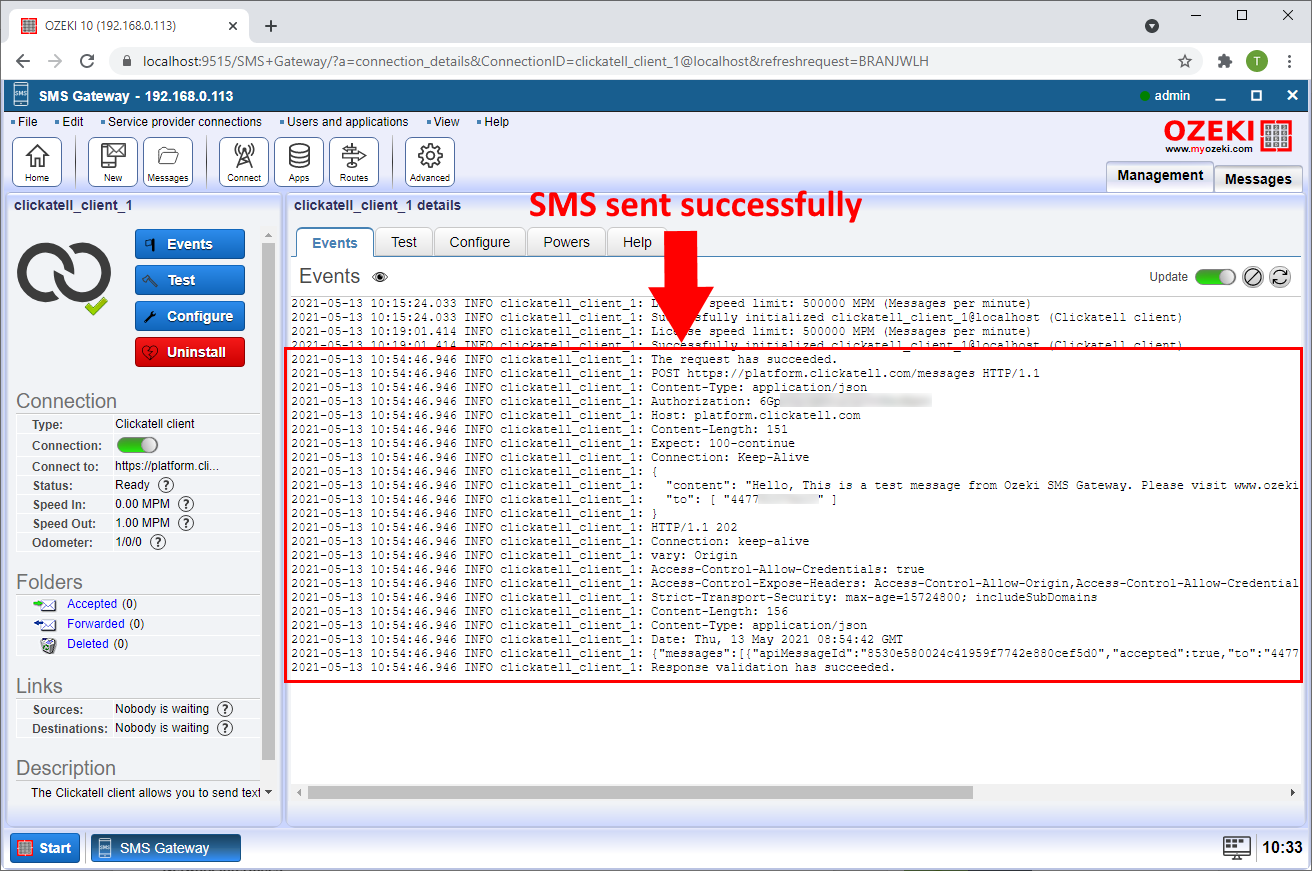Click the blue Configure sidebar button
This screenshot has height=871, width=1312.
(x=190, y=316)
